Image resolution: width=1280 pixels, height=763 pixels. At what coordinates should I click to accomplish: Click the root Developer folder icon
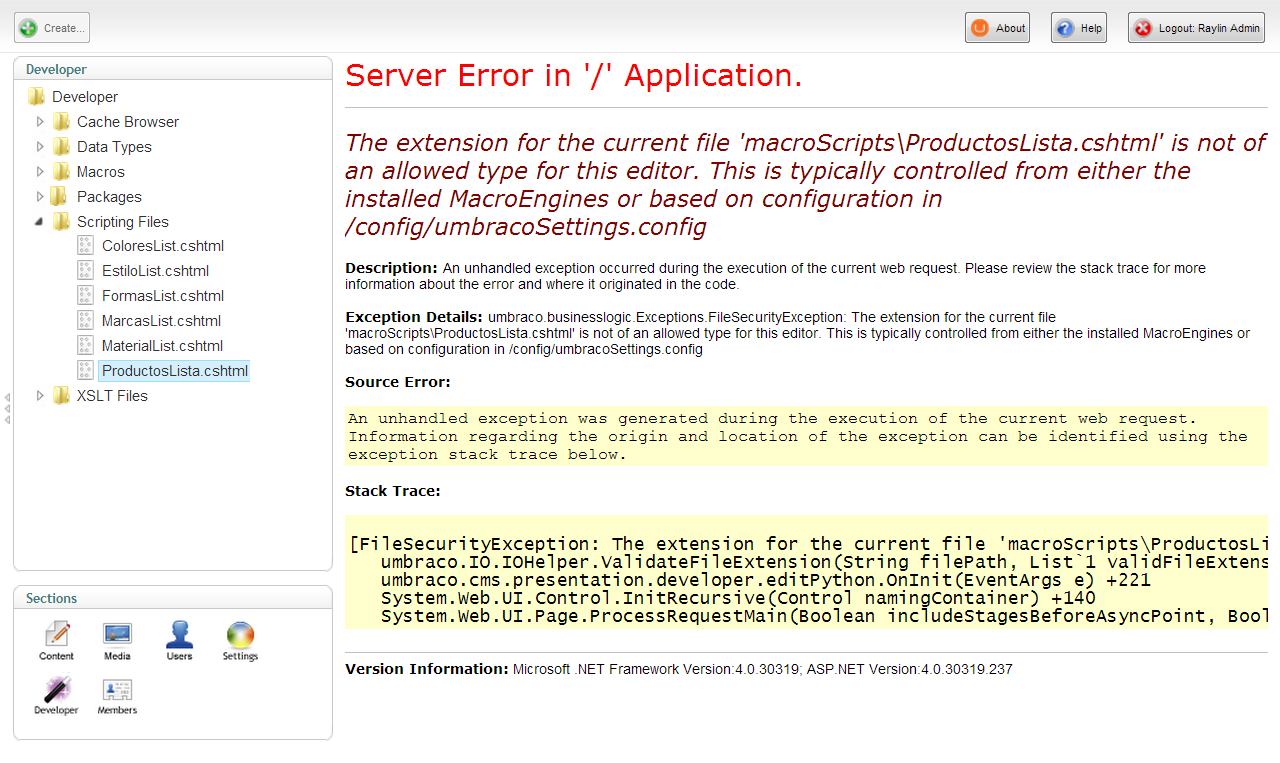pyautogui.click(x=37, y=96)
